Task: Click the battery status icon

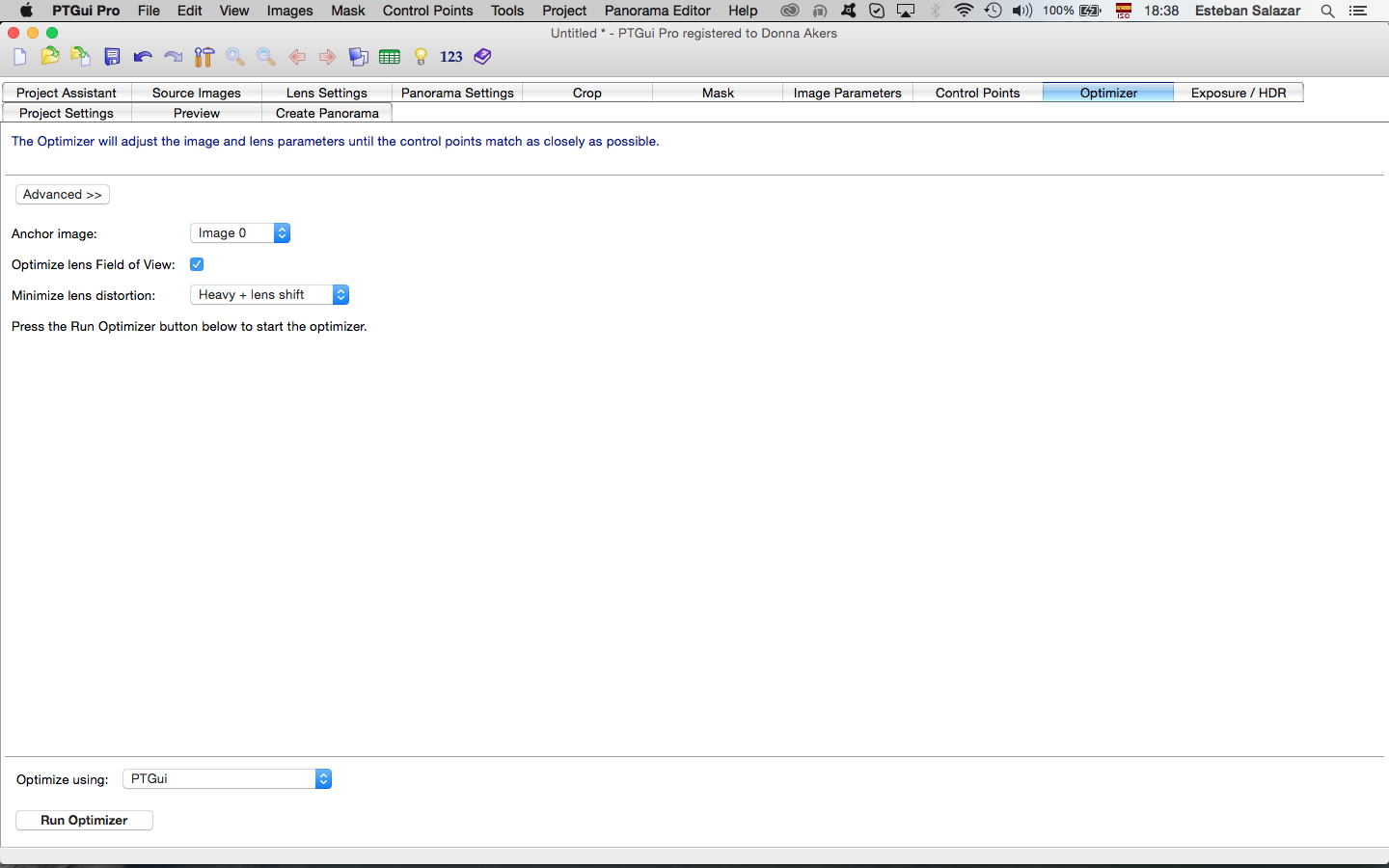Action: (x=1090, y=11)
